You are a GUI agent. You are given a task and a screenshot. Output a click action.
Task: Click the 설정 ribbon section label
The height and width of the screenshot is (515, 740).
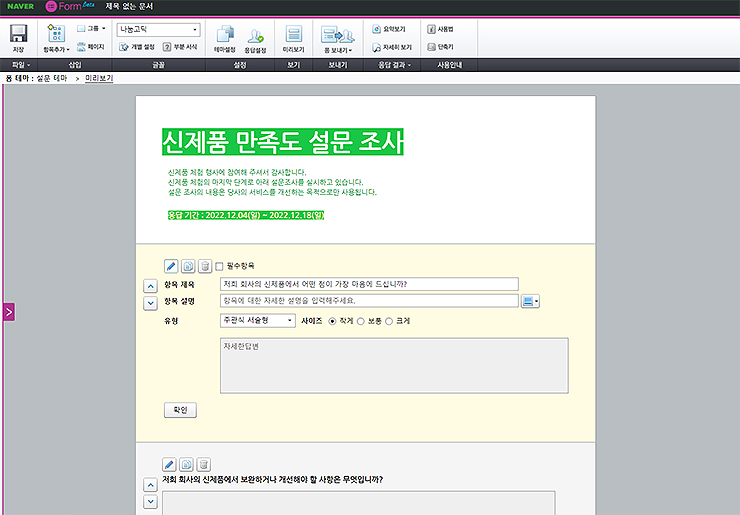tap(240, 65)
